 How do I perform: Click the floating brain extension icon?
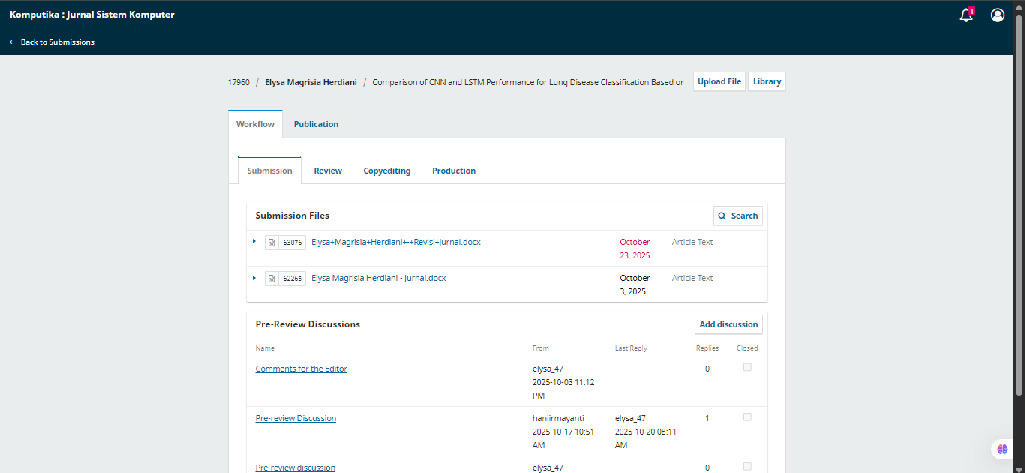click(1001, 449)
